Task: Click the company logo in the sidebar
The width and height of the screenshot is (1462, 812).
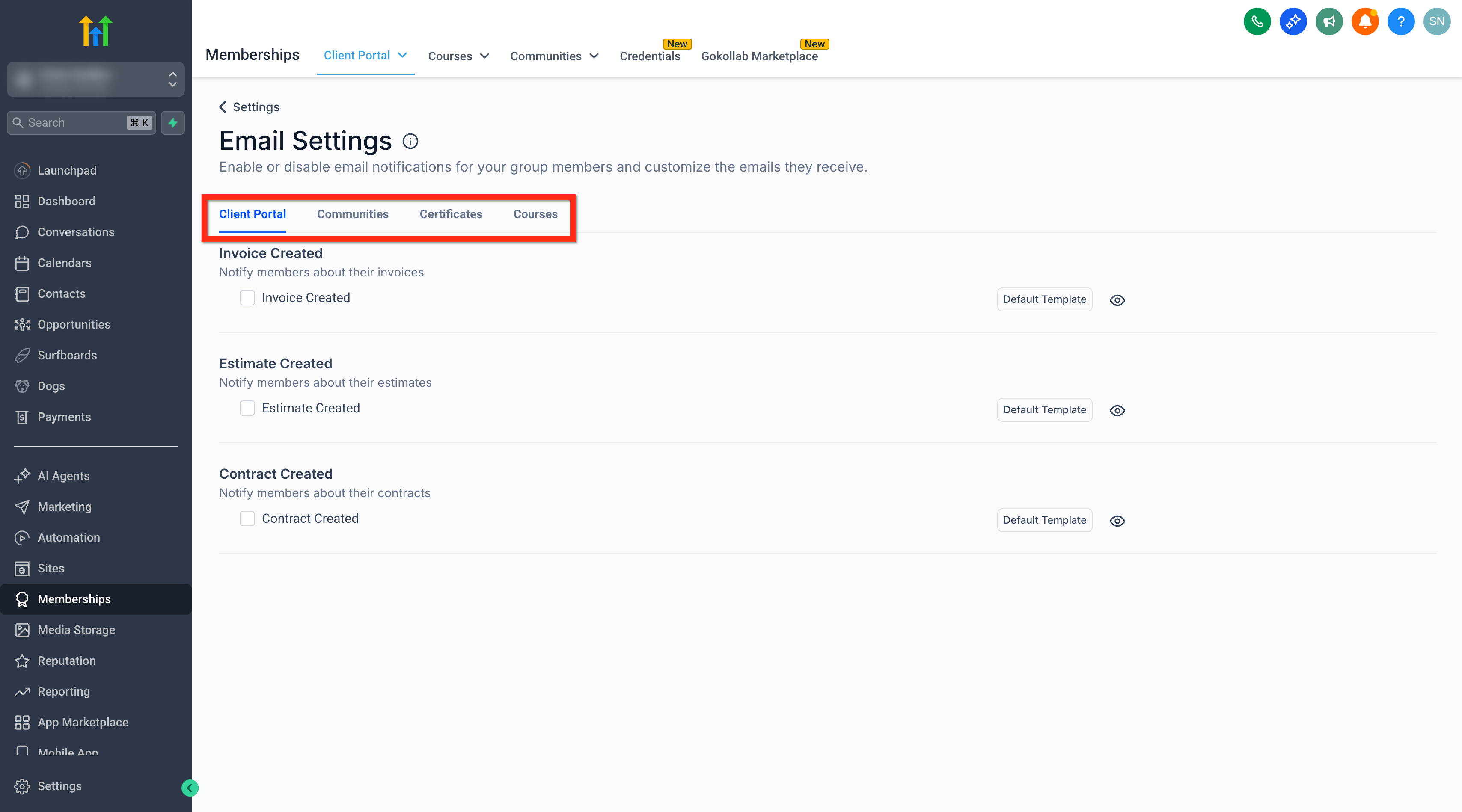Action: pos(95,31)
